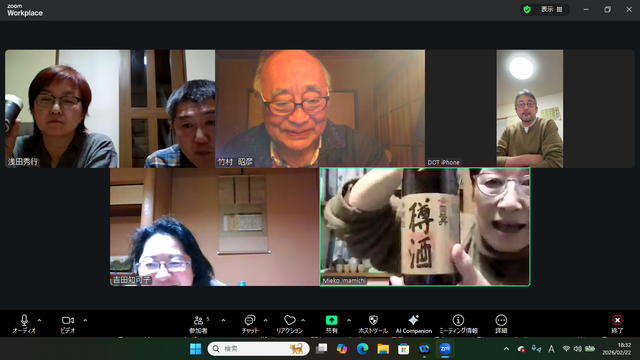Show hidden system tray icons
The width and height of the screenshot is (640, 360).
(507, 349)
